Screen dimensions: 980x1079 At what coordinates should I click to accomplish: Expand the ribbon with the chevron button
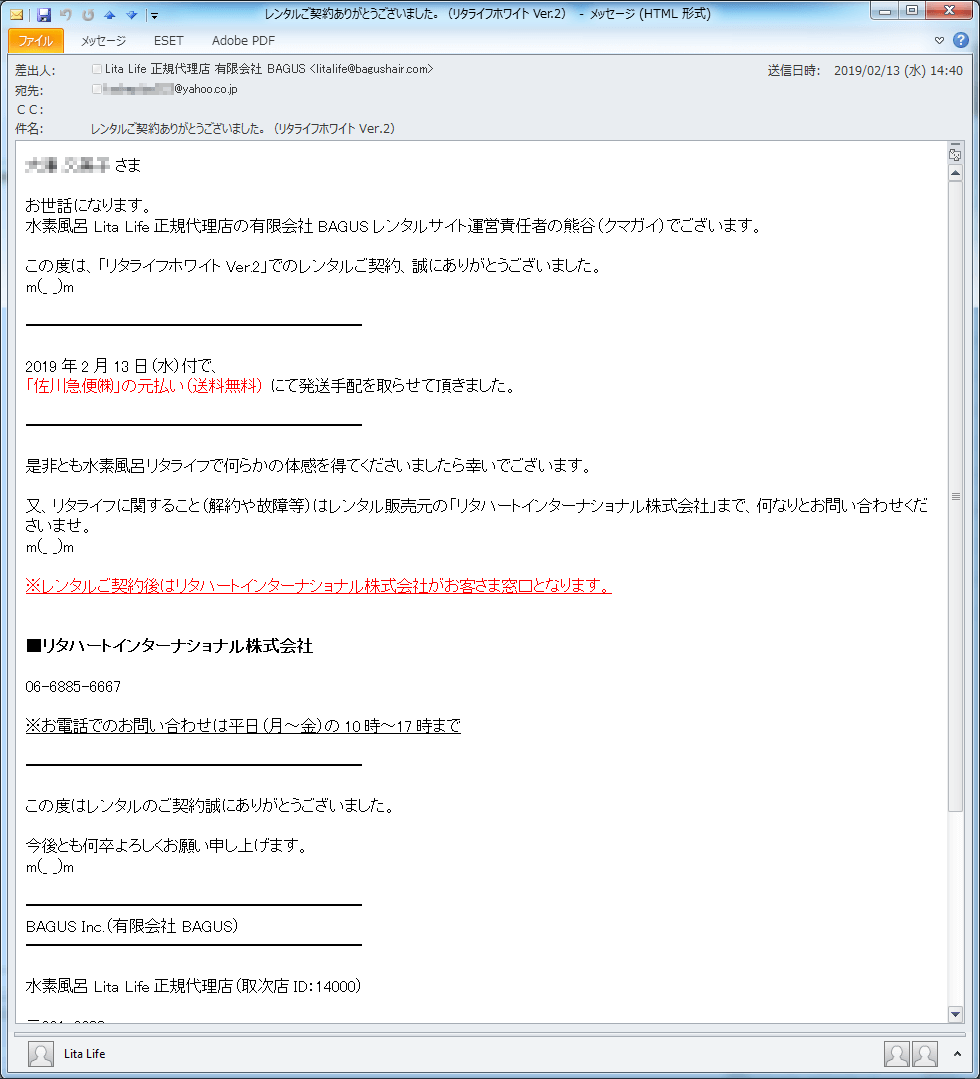[939, 41]
